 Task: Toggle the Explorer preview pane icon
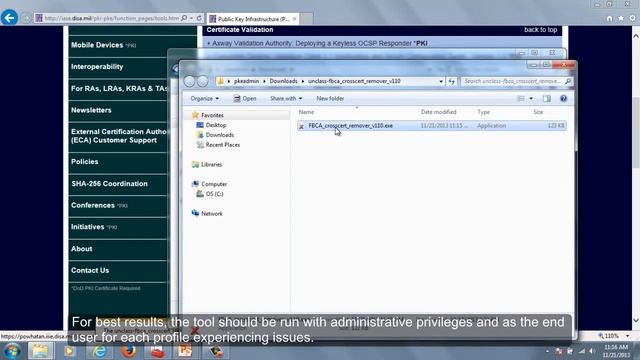[x=547, y=98]
